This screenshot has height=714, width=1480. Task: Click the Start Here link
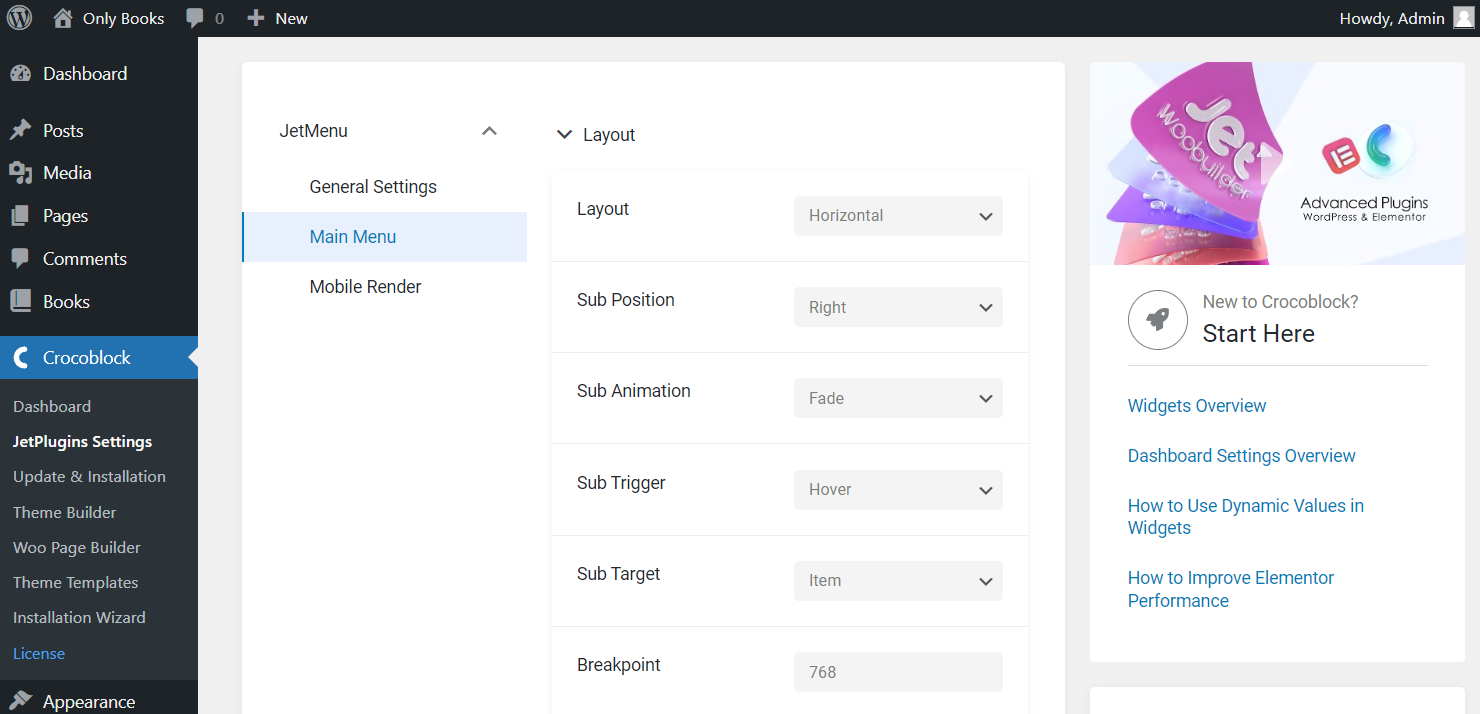coord(1258,334)
